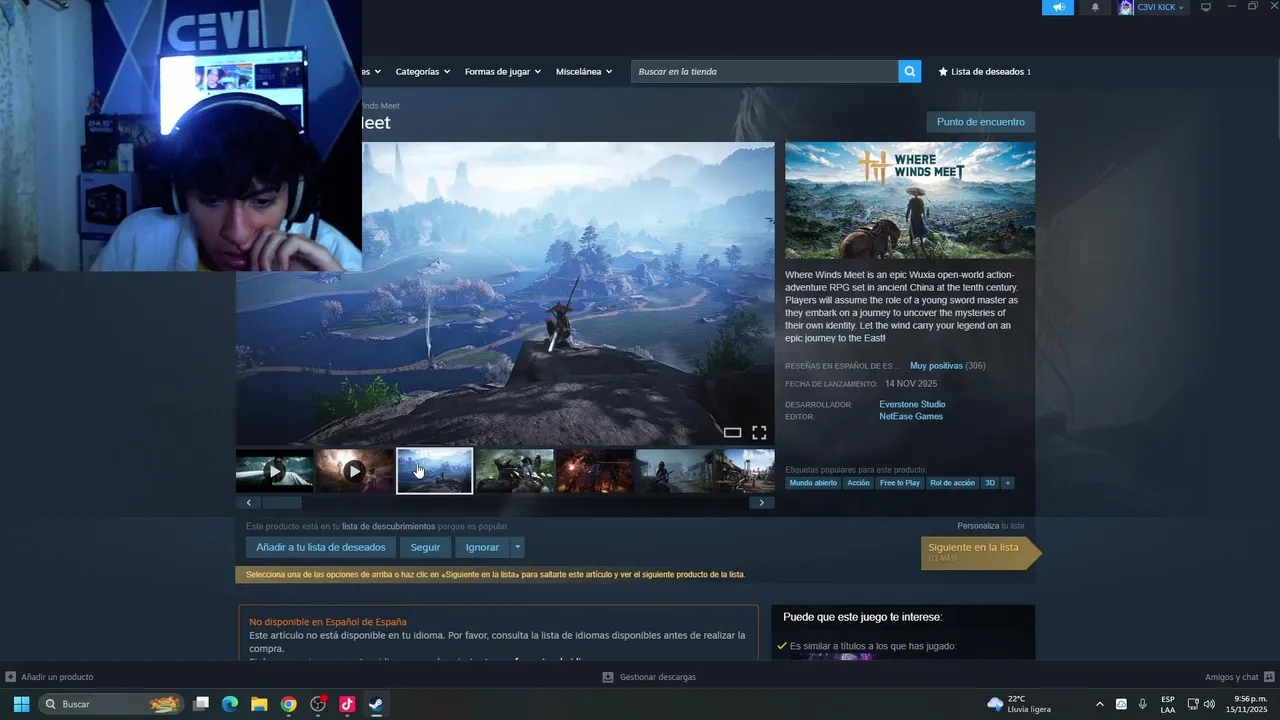Open OBS Studio from the taskbar

(318, 704)
